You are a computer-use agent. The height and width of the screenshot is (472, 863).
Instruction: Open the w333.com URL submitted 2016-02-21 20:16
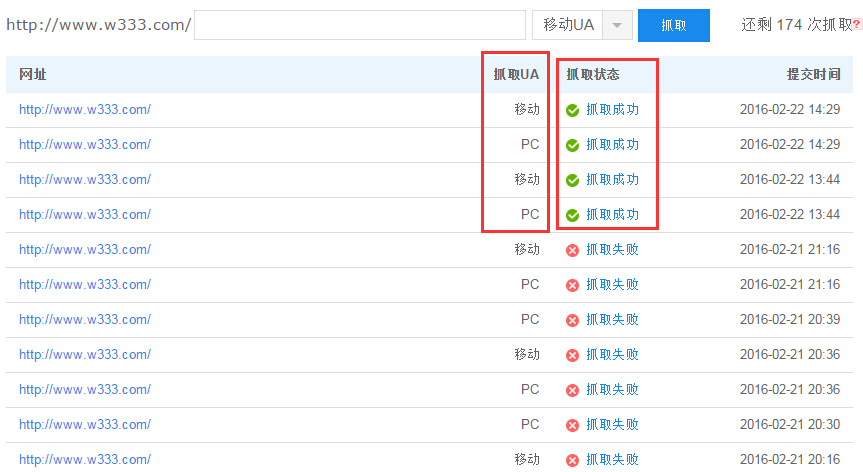pyautogui.click(x=85, y=460)
